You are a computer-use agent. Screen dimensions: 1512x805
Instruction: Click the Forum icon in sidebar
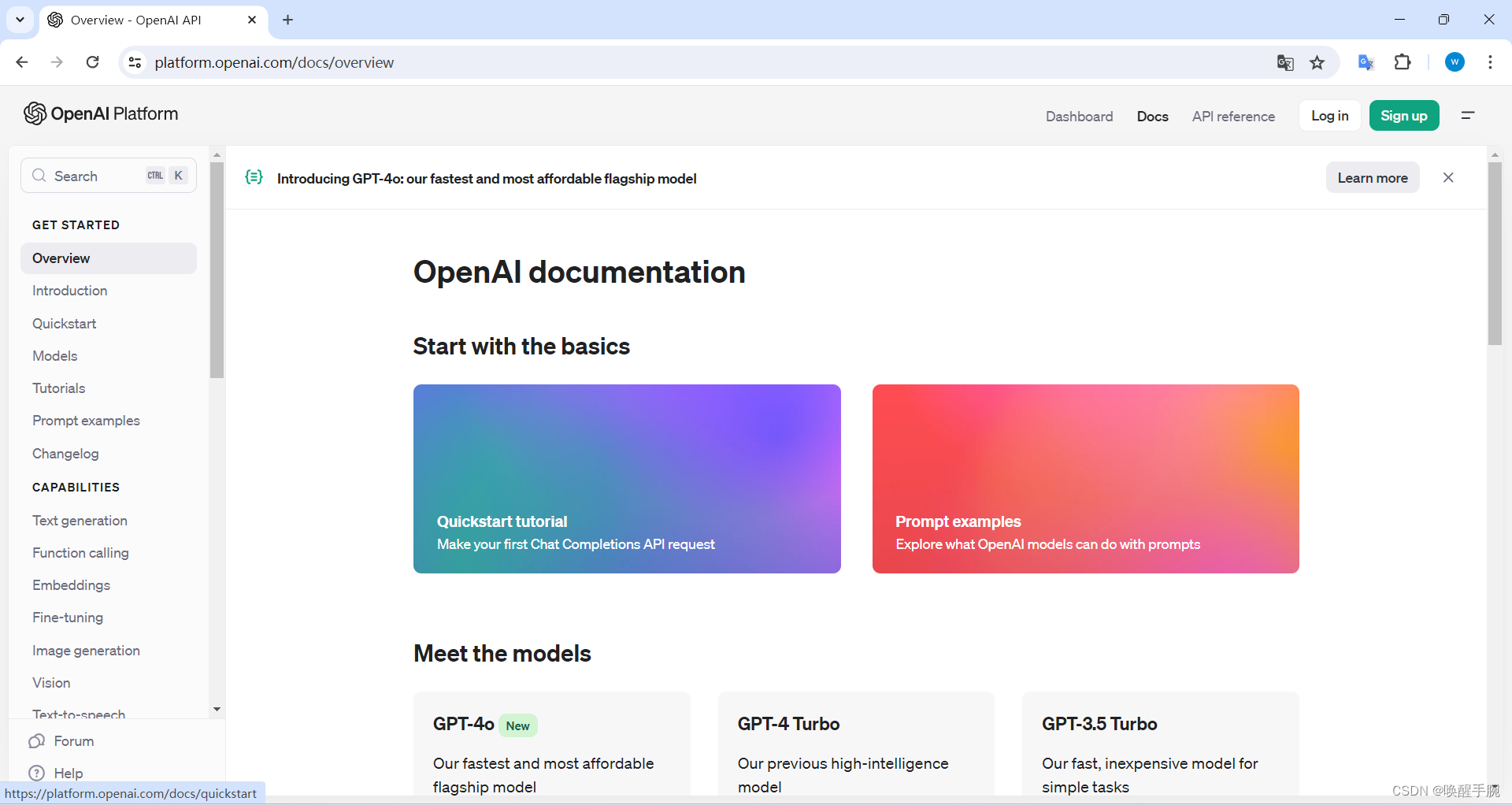point(36,741)
